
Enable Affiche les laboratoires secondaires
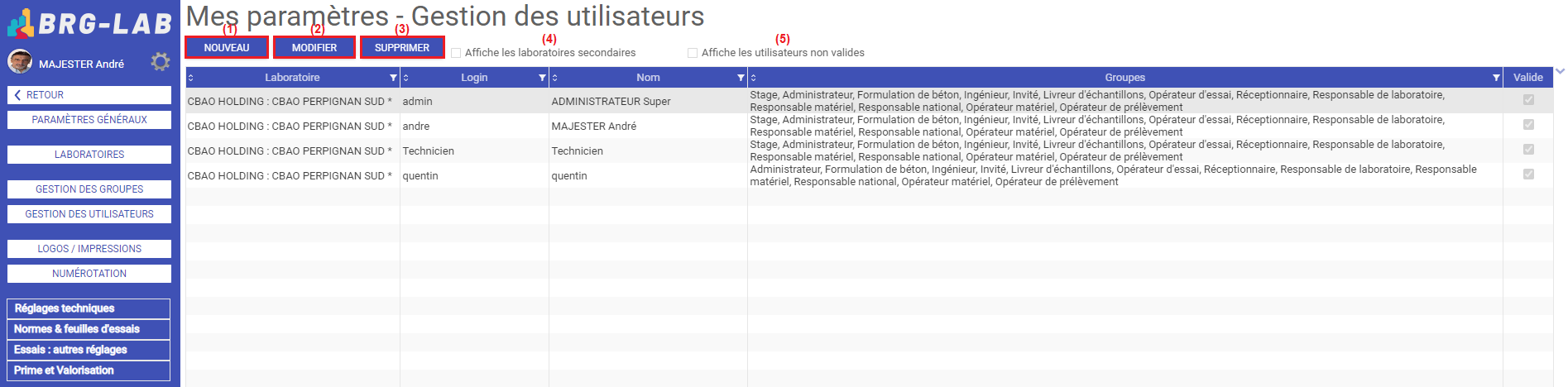[x=456, y=53]
